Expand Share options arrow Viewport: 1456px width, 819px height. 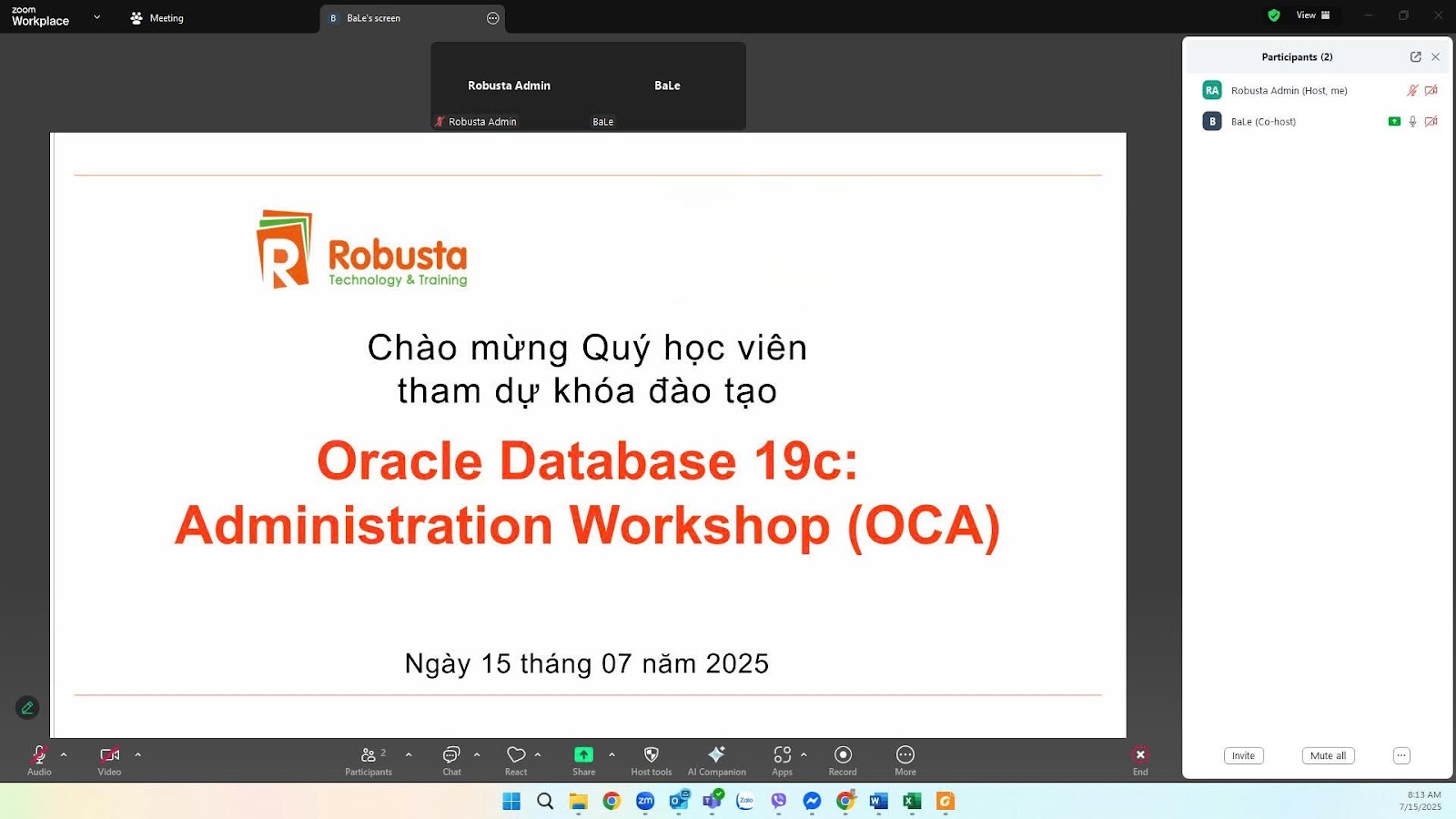612,754
